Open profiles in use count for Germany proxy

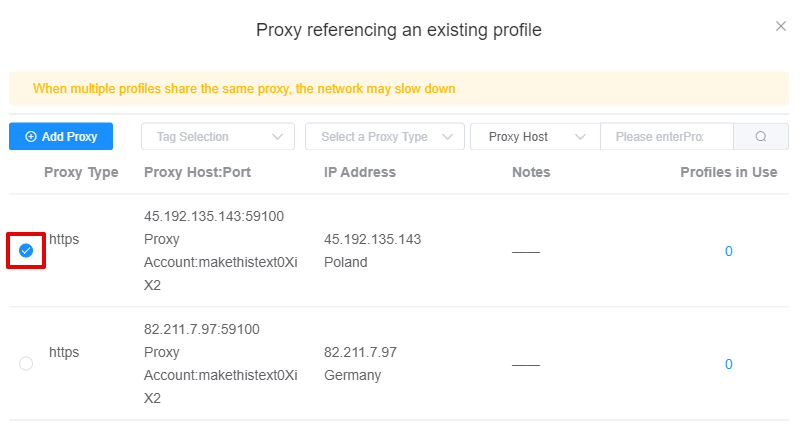click(x=728, y=364)
